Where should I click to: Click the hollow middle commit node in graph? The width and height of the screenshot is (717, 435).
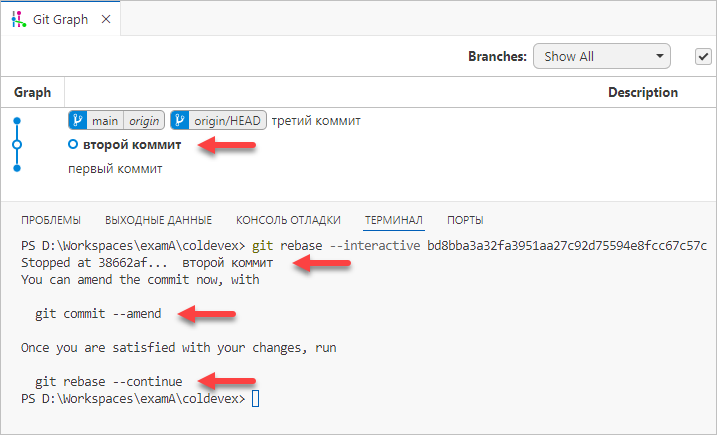16,145
